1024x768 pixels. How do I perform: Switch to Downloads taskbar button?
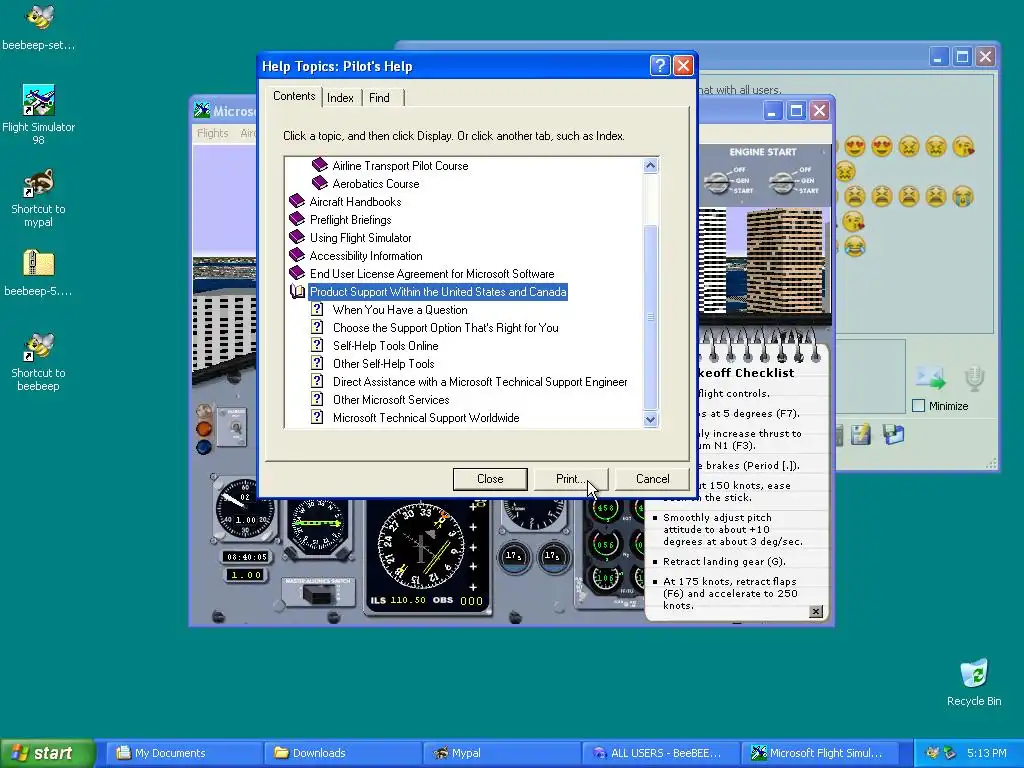point(342,753)
